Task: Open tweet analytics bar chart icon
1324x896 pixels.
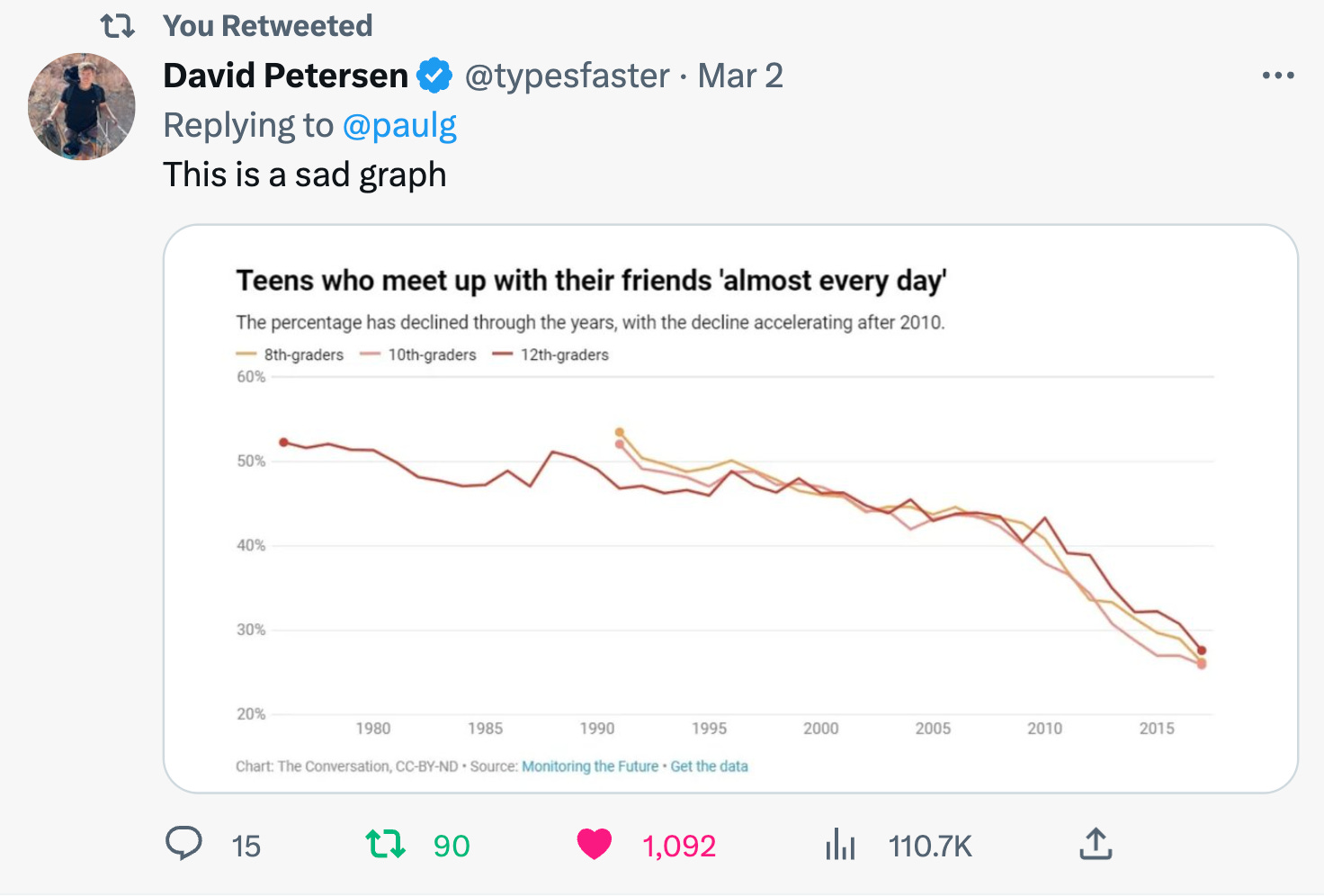Action: [x=840, y=845]
